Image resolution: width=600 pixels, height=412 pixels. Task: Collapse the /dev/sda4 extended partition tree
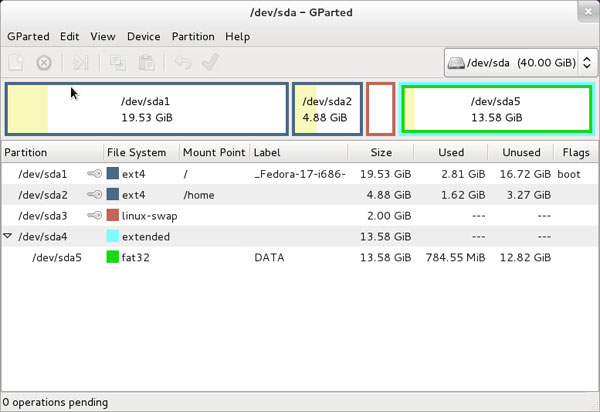[x=7, y=236]
